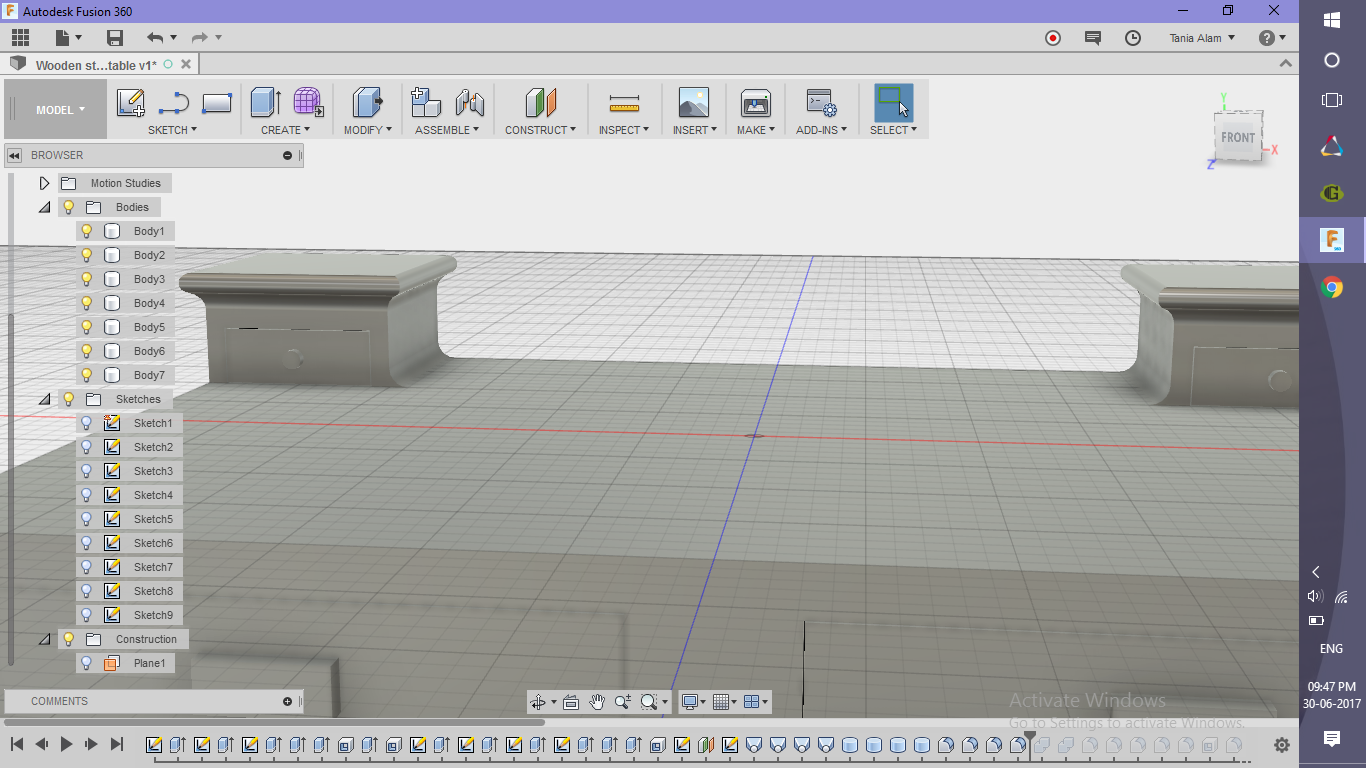Click the Add-Ins scripts icon

[821, 103]
